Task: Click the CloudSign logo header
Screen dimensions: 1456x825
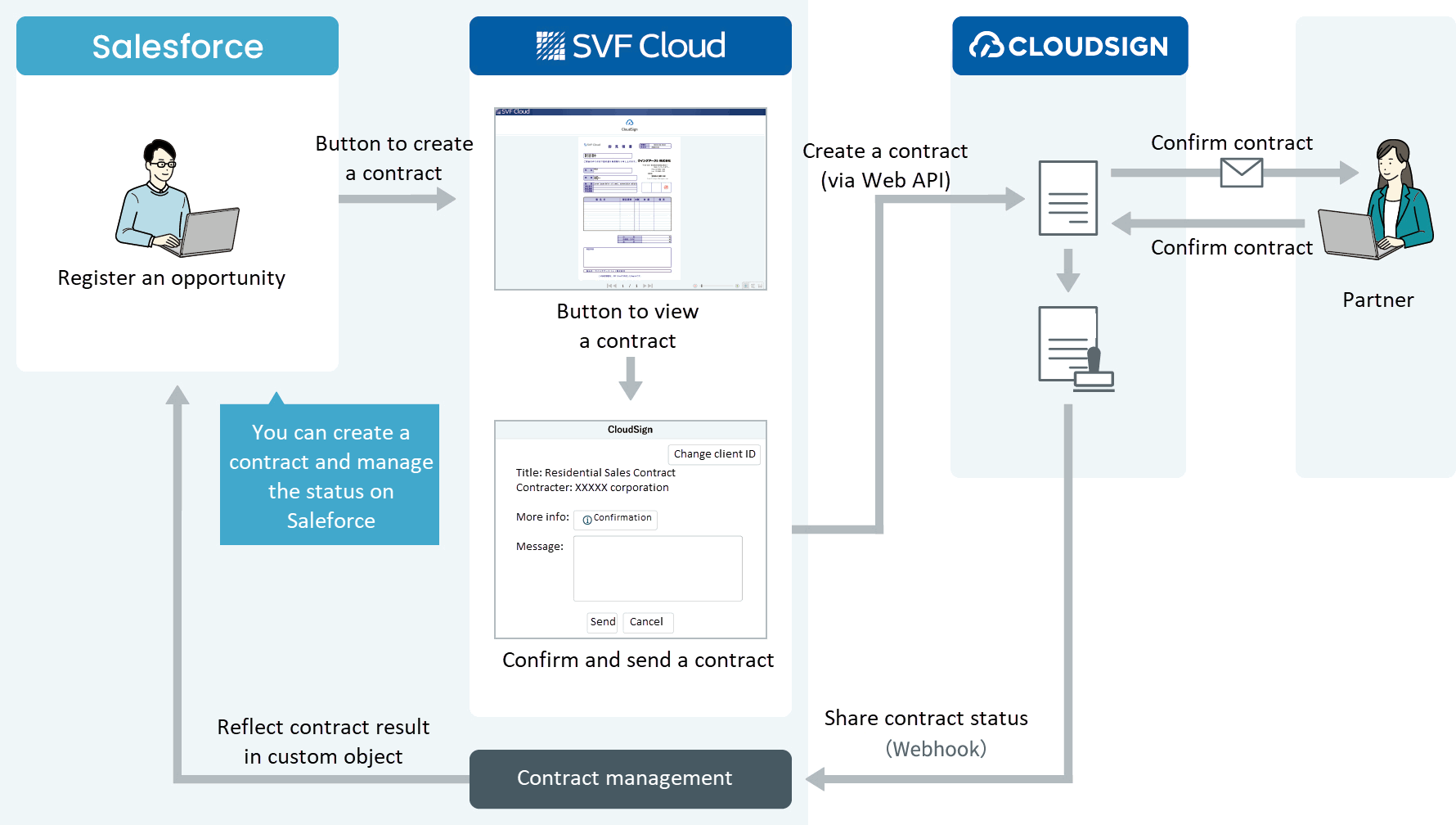Action: 1070,46
